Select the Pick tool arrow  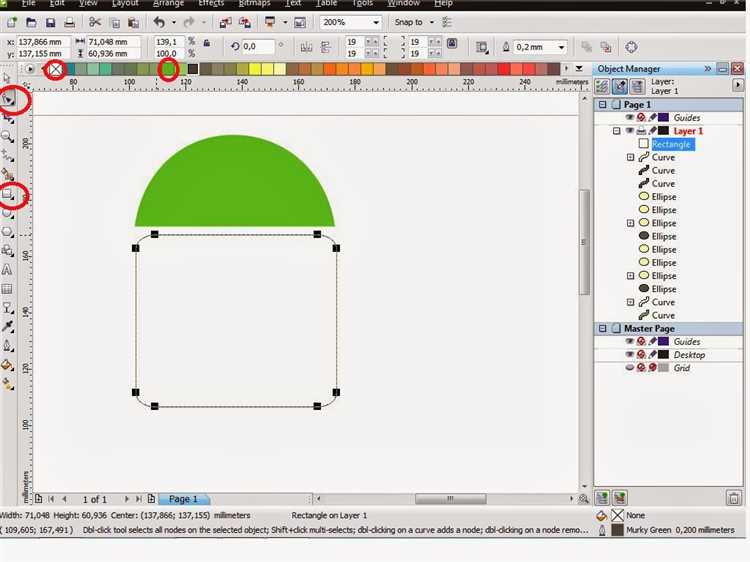(x=7, y=78)
